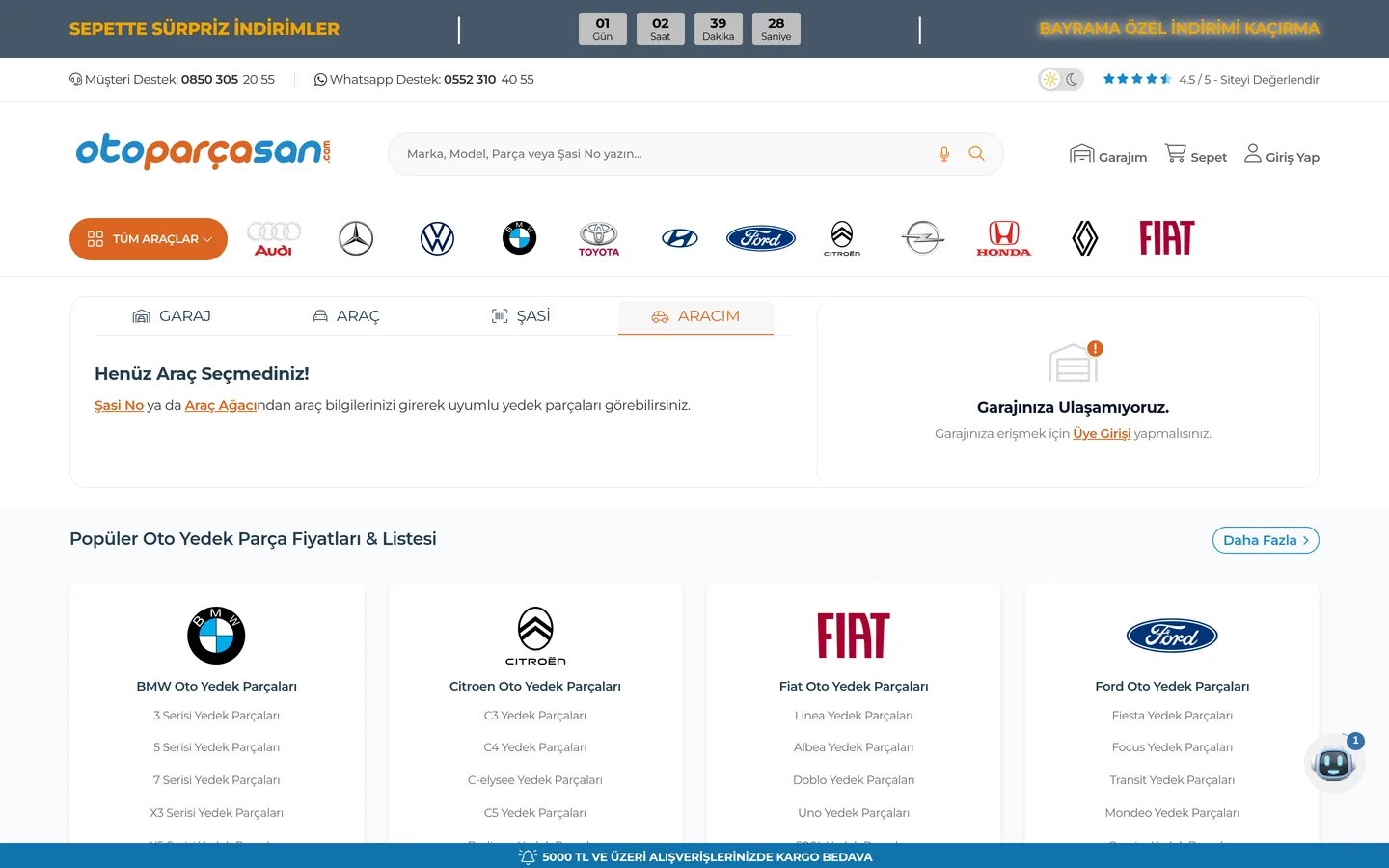Switch to the GARAJ tab
Screen dimensions: 1389x868
click(172, 316)
